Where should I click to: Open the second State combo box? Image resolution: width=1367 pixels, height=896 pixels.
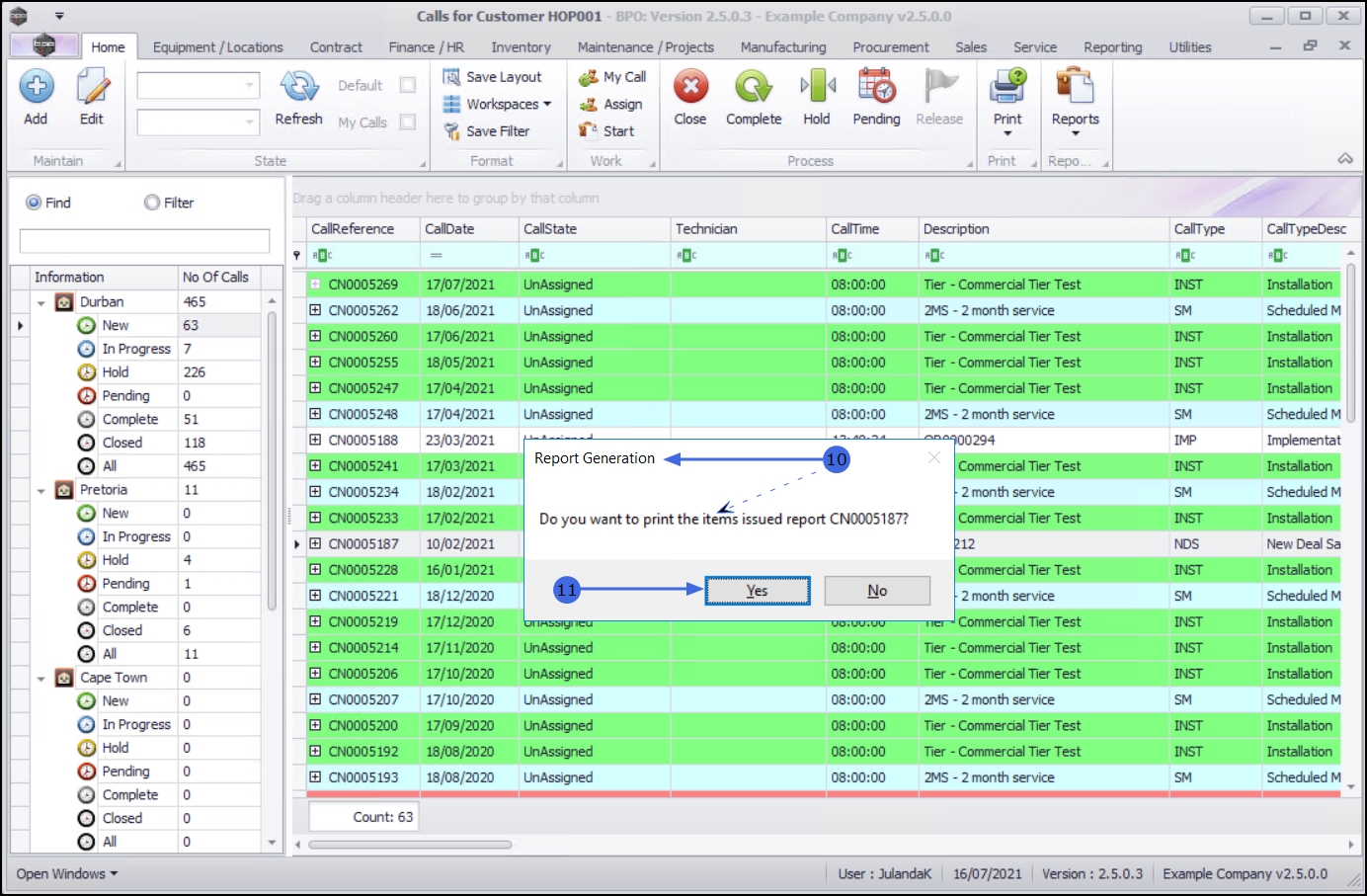click(x=198, y=122)
